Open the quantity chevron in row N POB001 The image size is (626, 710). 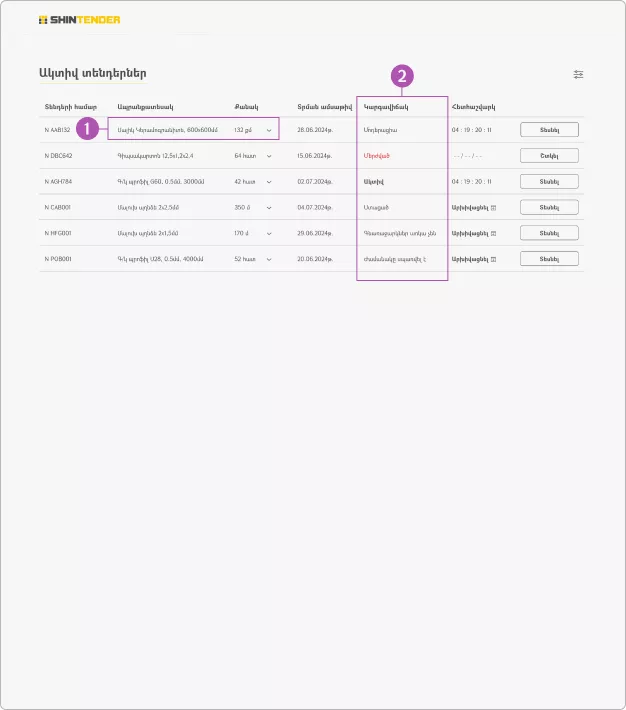click(x=269, y=259)
